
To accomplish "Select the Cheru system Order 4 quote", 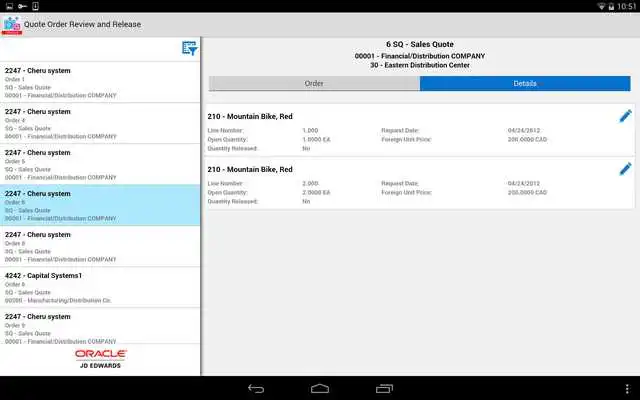I will pyautogui.click(x=100, y=123).
